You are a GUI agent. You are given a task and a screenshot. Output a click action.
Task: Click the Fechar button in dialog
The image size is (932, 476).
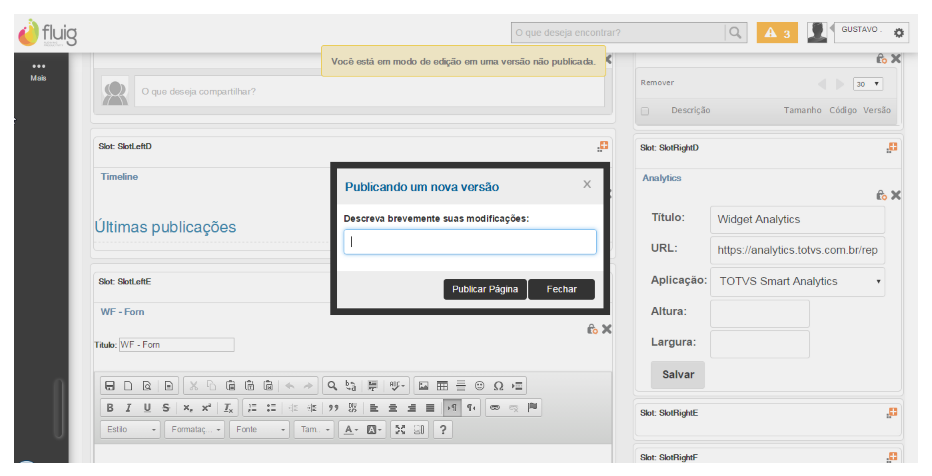coord(562,289)
